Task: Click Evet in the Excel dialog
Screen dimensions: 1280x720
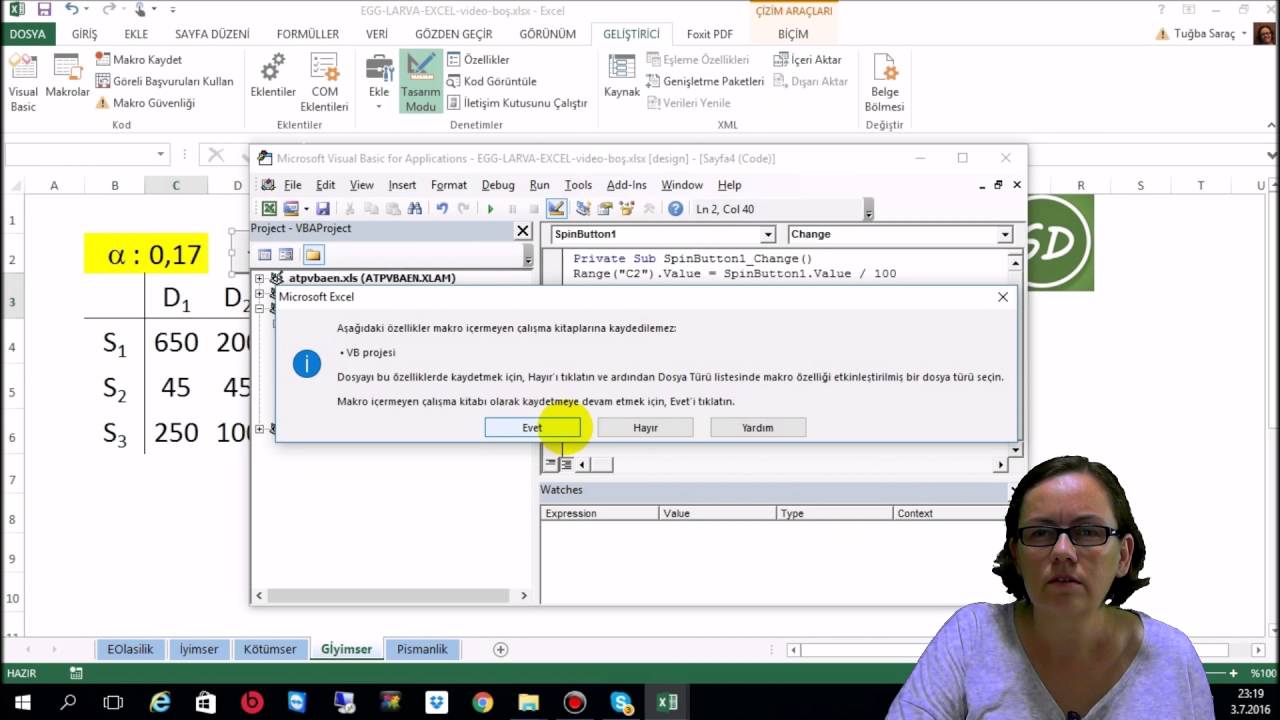Action: [x=532, y=427]
